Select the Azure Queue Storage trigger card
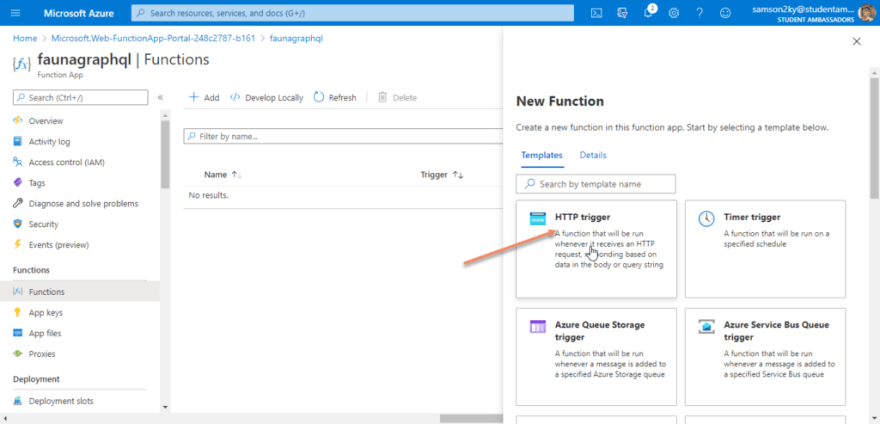This screenshot has width=880, height=424. [x=596, y=357]
